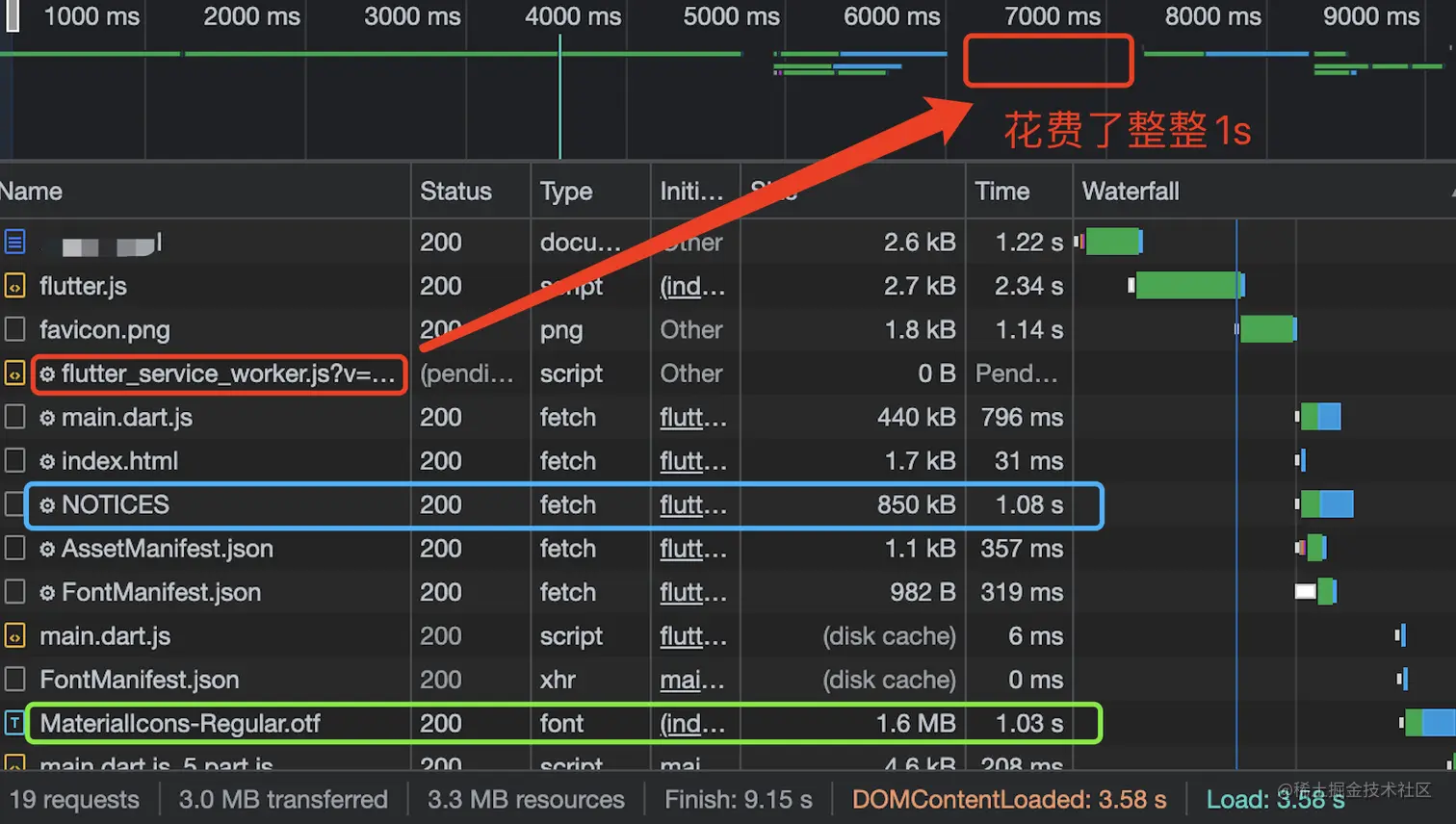The height and width of the screenshot is (824, 1456).
Task: Click the waterfall bar for favicon.png
Action: pyautogui.click(x=1267, y=328)
